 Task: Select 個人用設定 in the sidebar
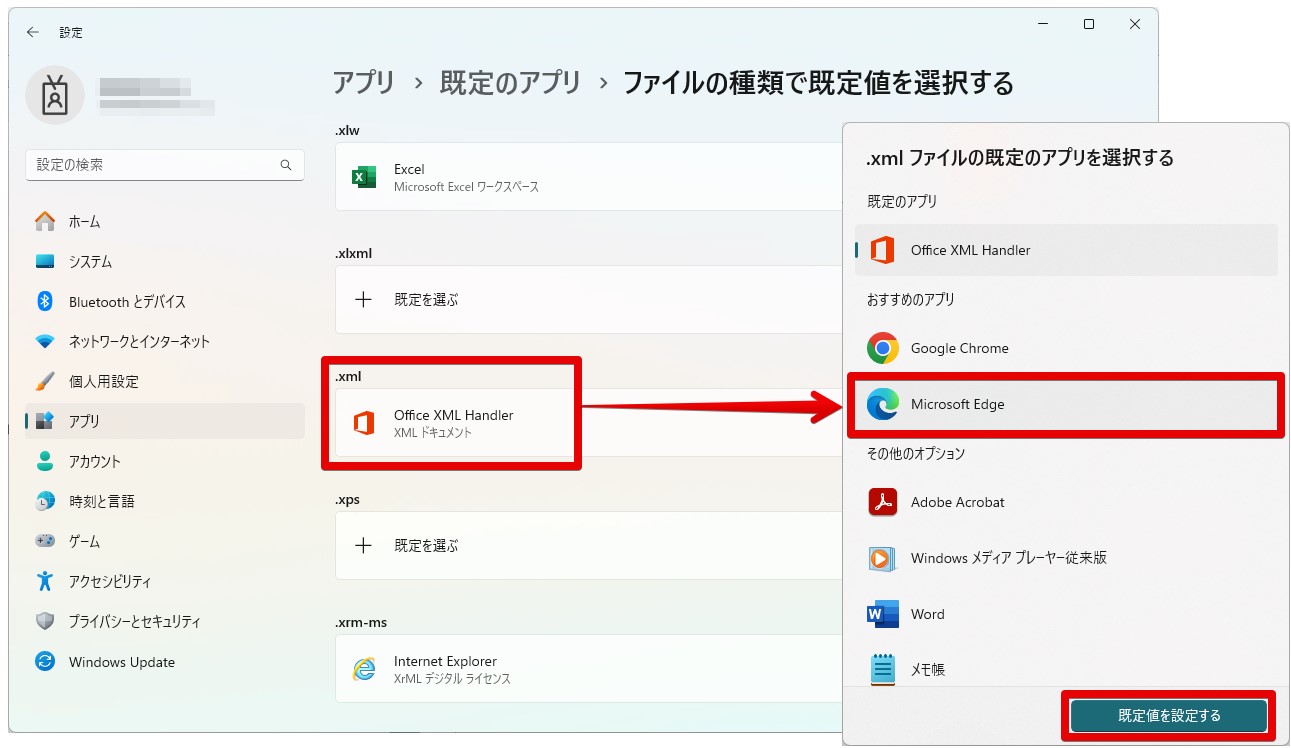tap(165, 381)
